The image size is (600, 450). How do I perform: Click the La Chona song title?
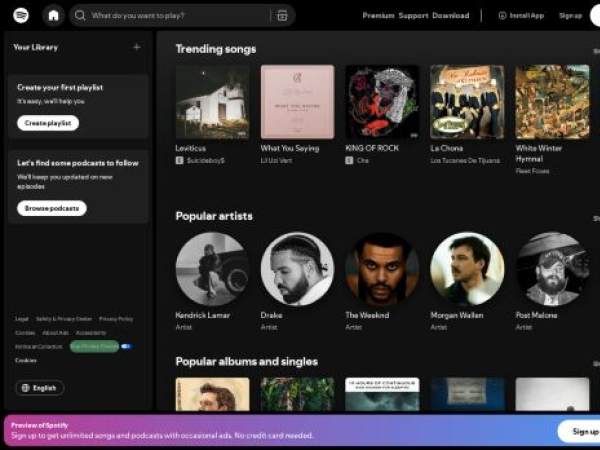pyautogui.click(x=447, y=148)
